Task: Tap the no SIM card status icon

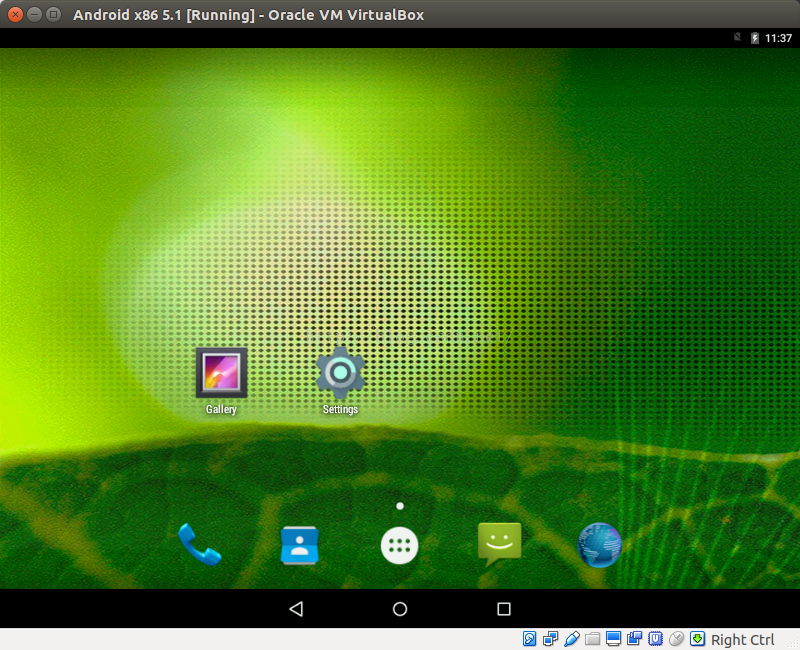Action: pos(737,37)
